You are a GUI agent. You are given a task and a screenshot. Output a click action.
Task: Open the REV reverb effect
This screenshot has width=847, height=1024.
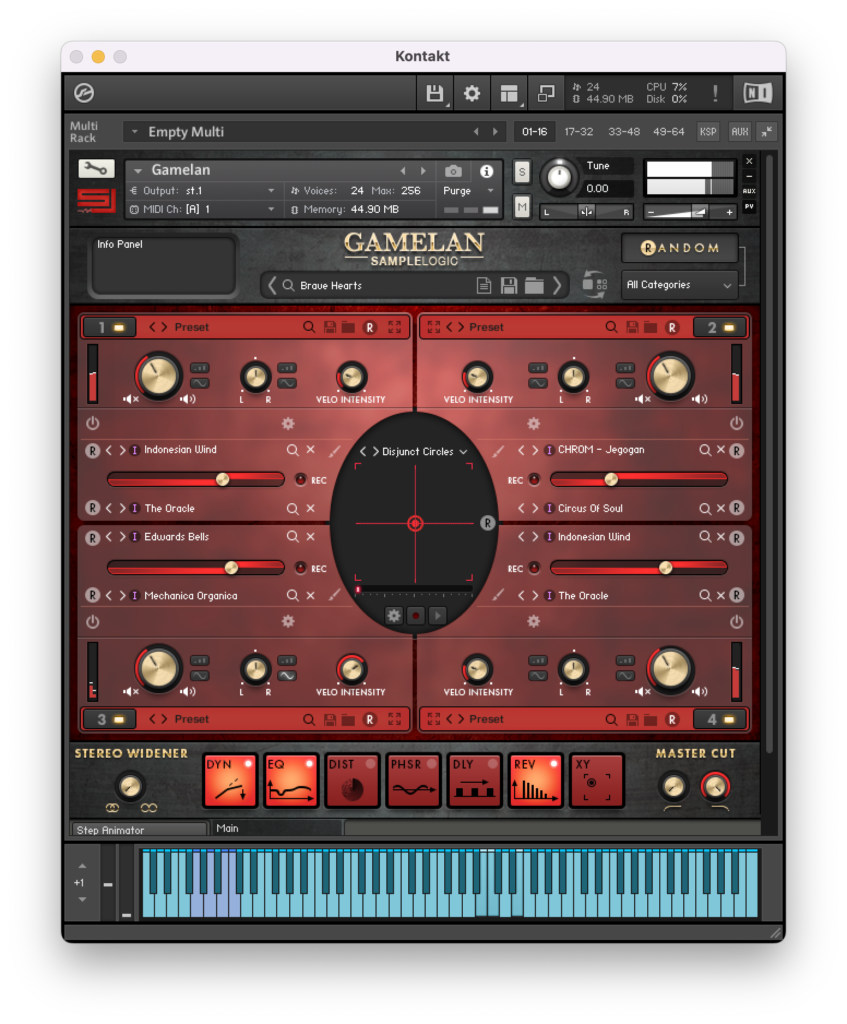534,781
